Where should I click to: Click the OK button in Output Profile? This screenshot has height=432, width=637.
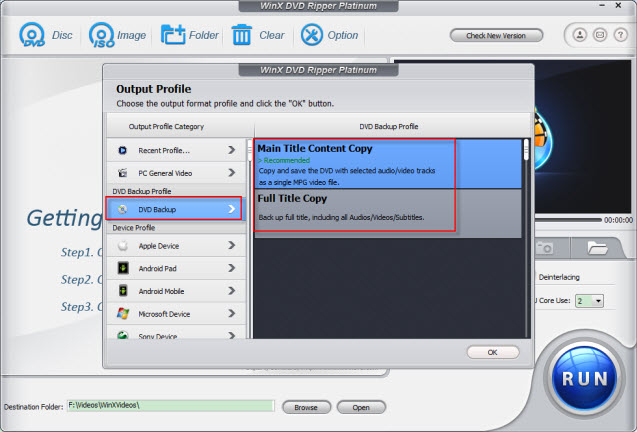[x=493, y=352]
